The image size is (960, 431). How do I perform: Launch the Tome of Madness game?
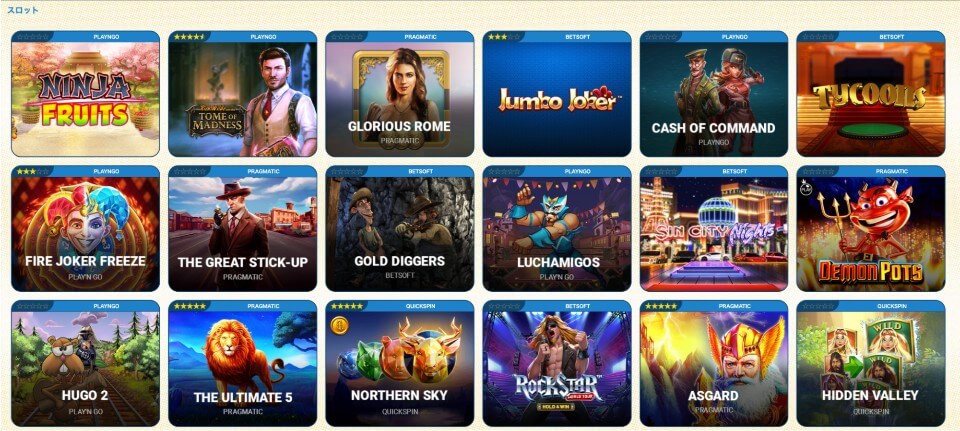coord(242,94)
